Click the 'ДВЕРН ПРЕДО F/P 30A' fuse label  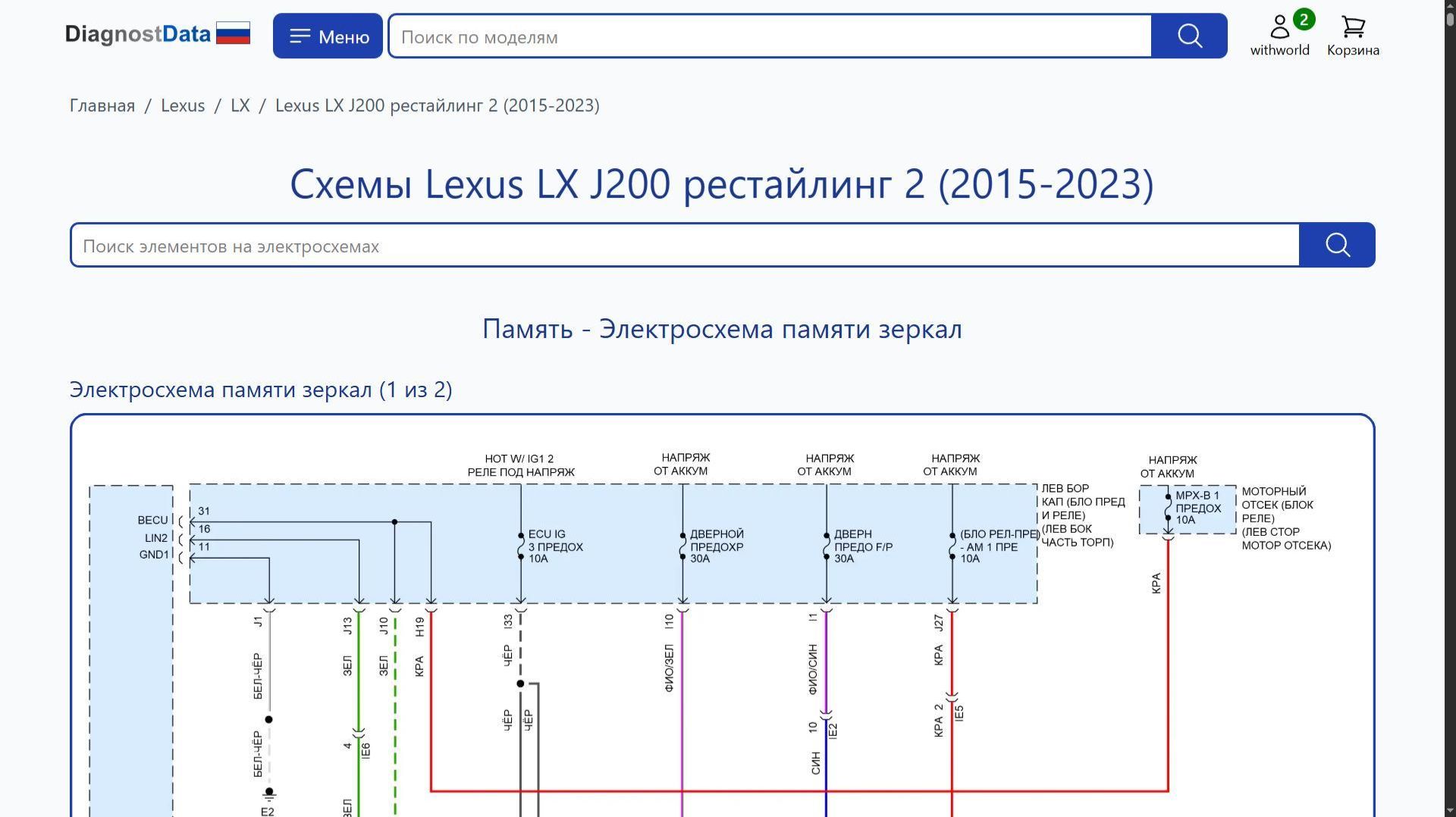tap(863, 546)
